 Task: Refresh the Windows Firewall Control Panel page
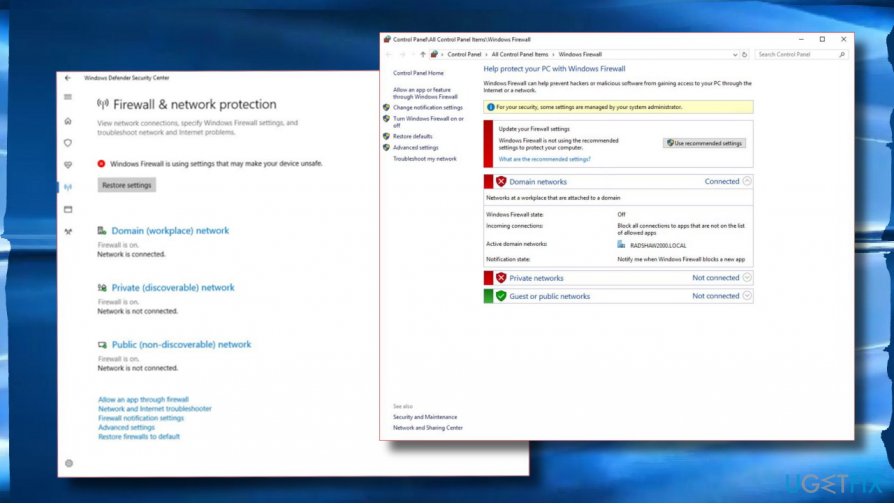[744, 55]
